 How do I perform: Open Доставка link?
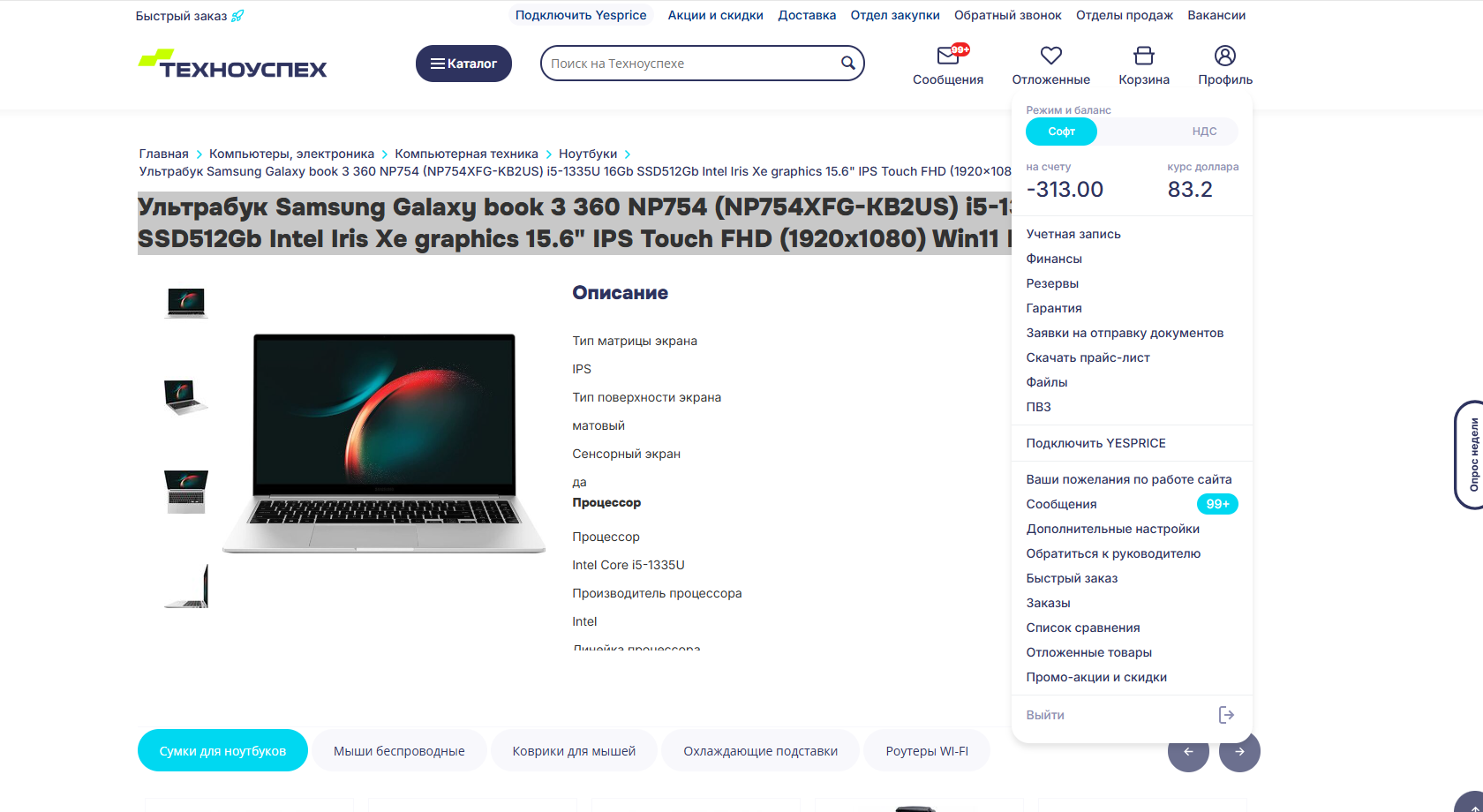coord(807,15)
